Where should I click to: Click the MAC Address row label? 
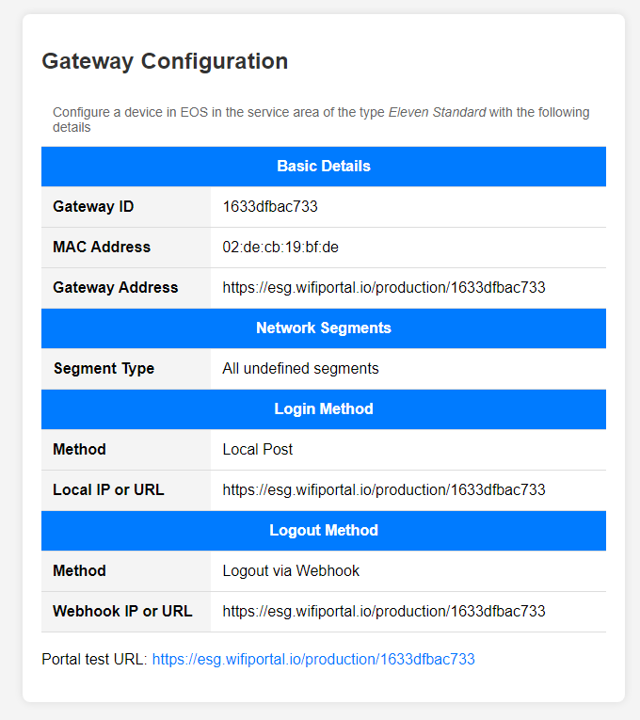102,247
